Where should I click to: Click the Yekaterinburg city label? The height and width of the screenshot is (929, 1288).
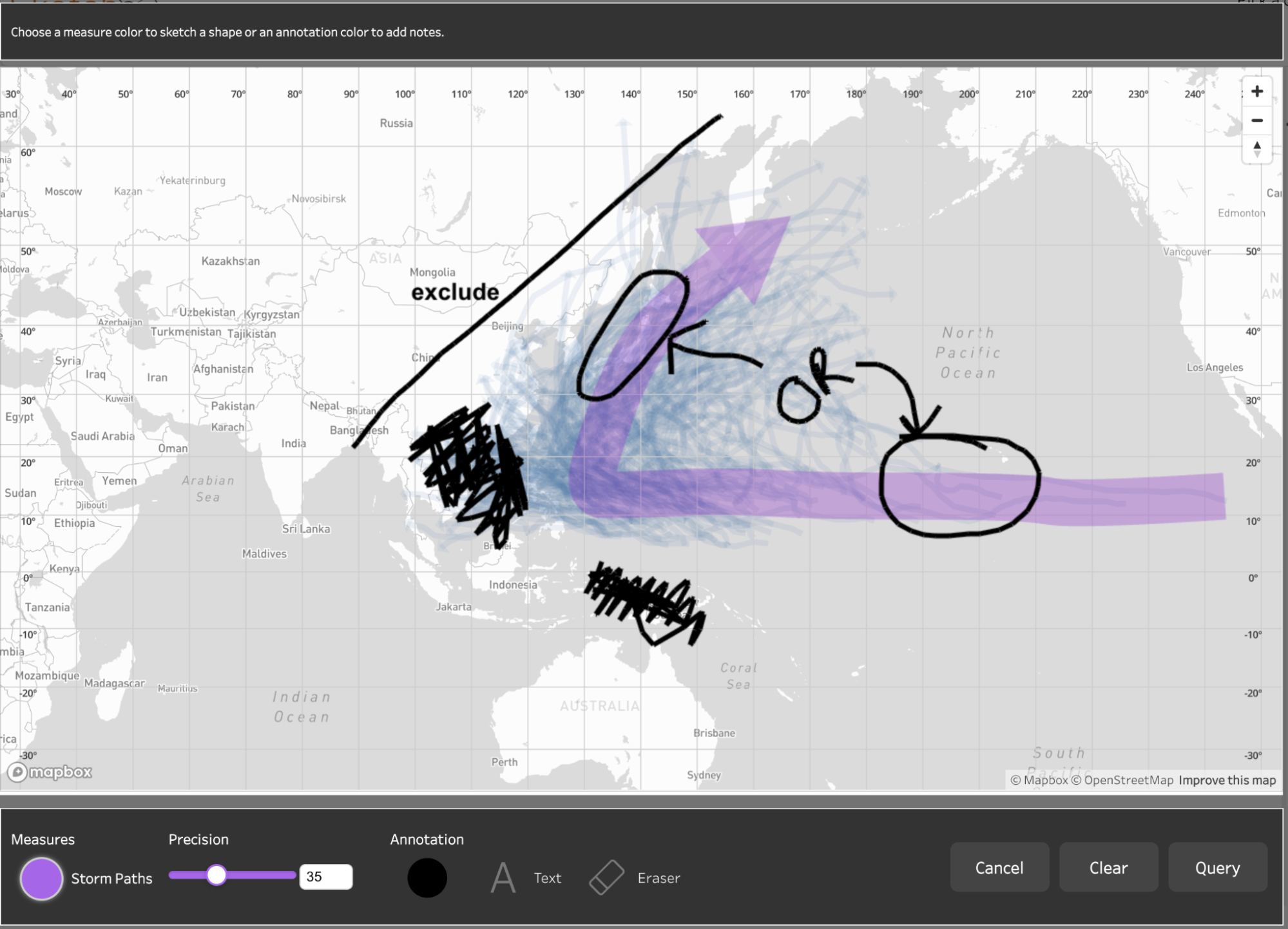click(193, 180)
